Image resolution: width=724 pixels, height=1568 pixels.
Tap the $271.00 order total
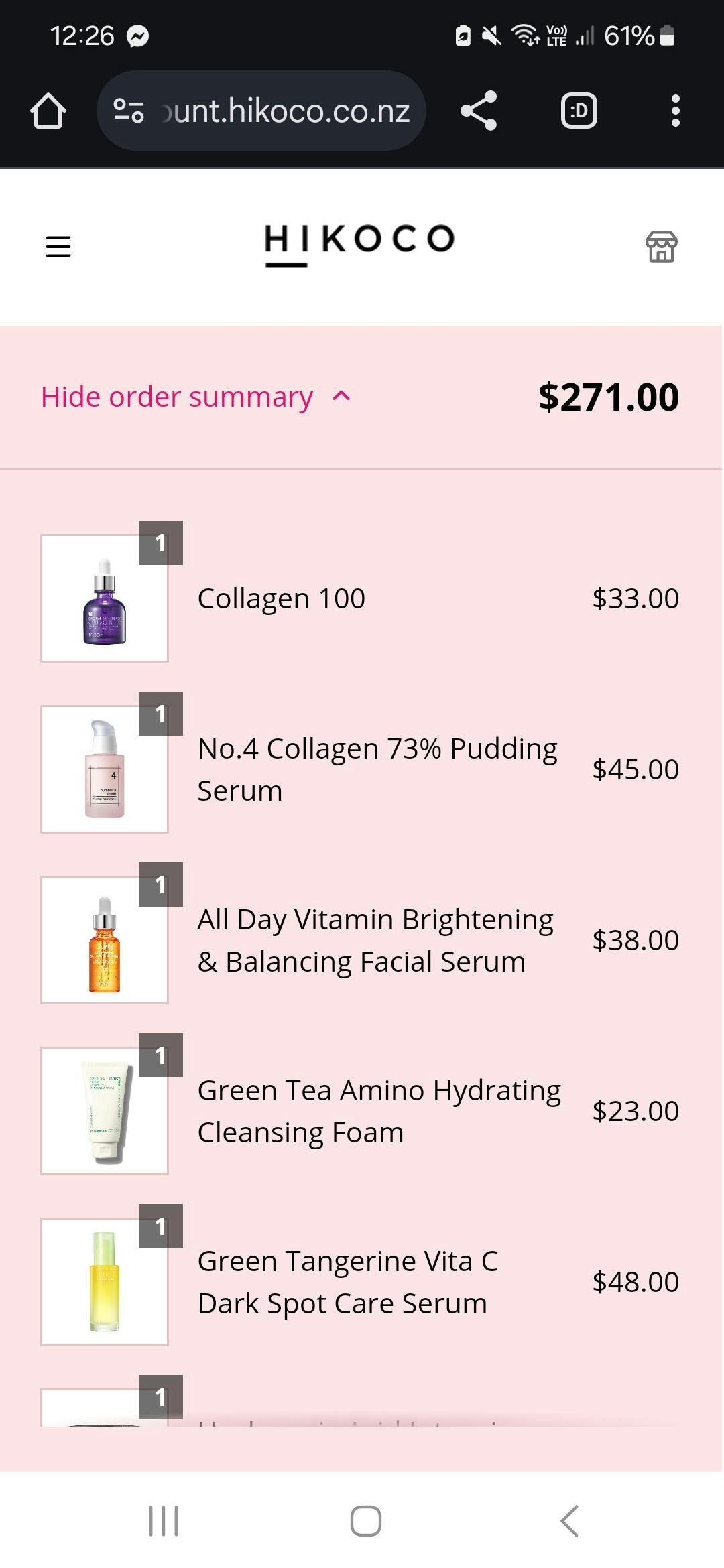point(608,397)
